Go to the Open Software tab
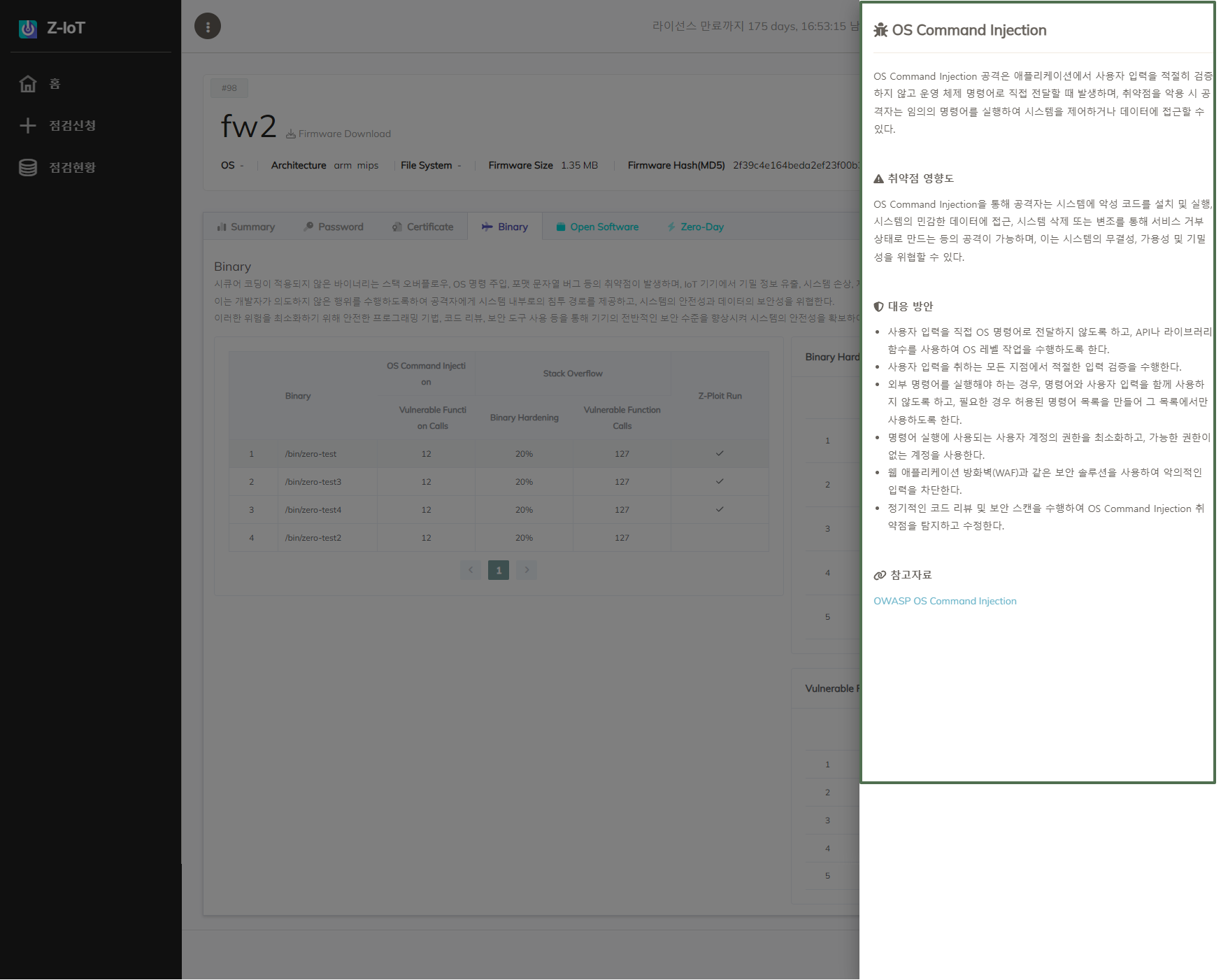 tap(597, 227)
